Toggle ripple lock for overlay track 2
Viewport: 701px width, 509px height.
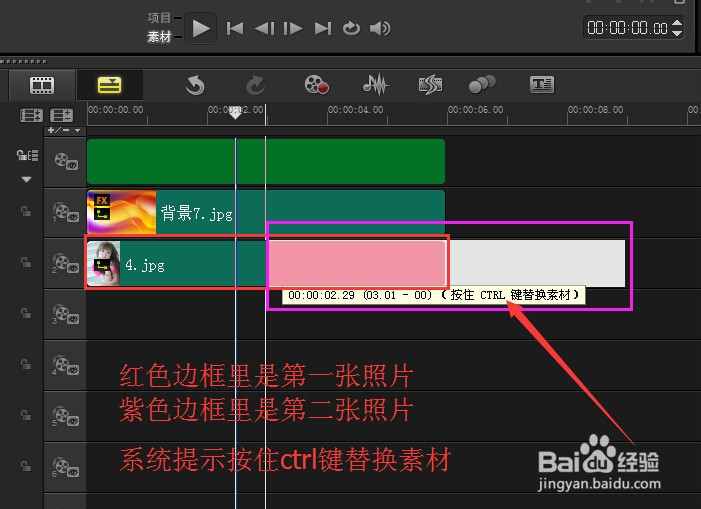point(26,262)
